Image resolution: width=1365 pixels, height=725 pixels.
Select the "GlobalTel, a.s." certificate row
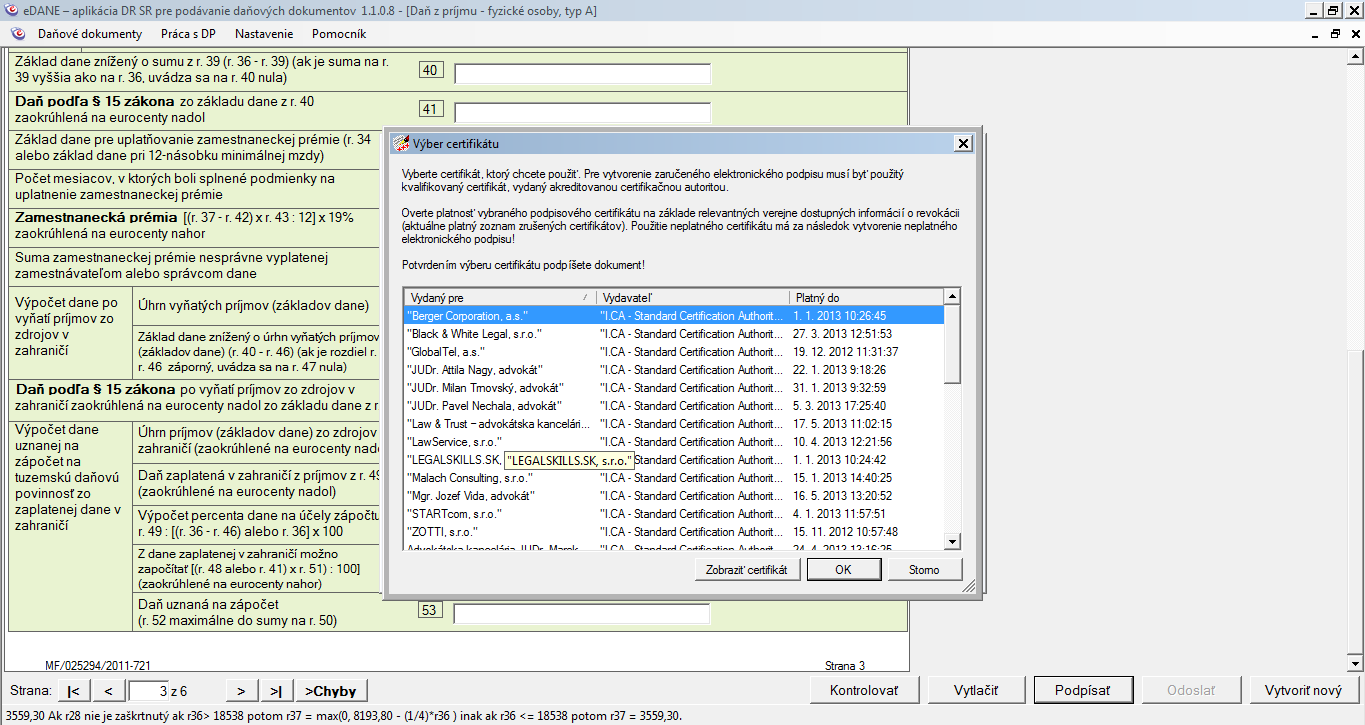674,352
